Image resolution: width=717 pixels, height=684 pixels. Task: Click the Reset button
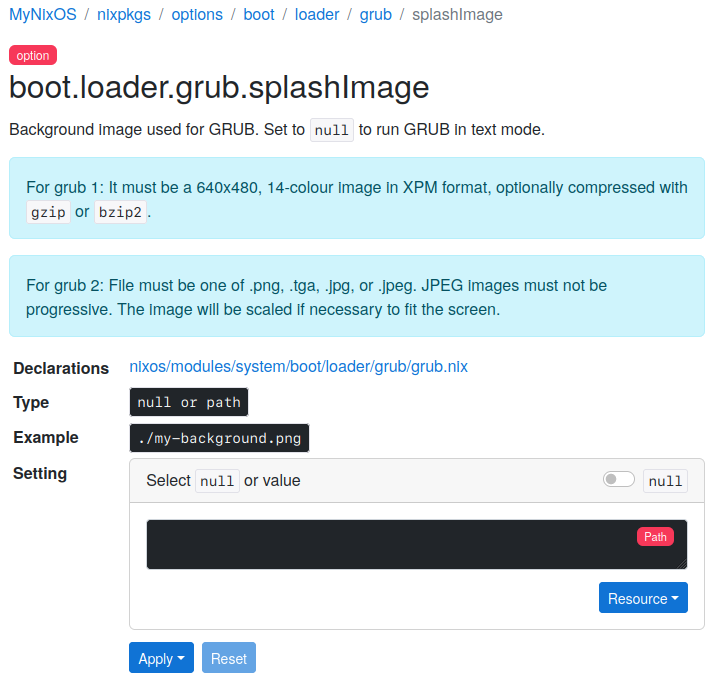click(229, 657)
